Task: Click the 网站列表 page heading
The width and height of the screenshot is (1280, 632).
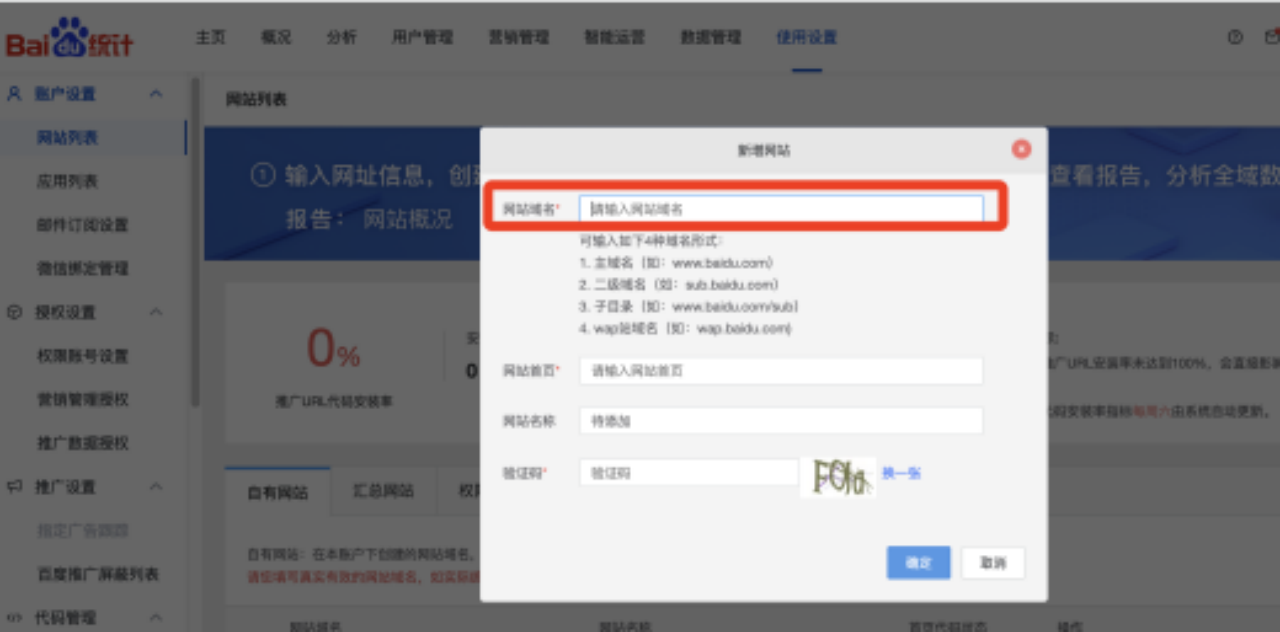Action: 256,100
